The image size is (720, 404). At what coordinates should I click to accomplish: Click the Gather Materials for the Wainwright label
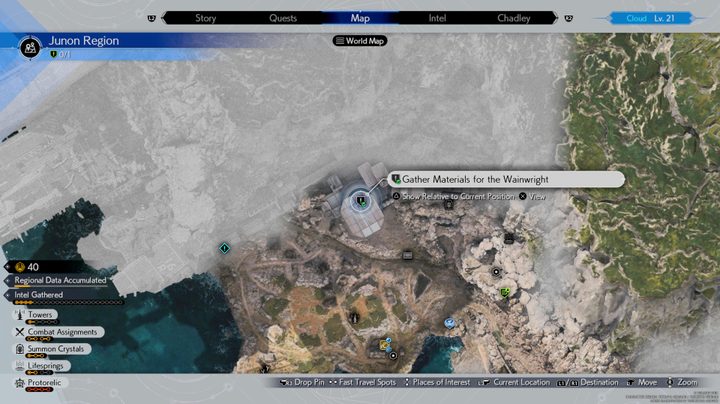tap(475, 180)
